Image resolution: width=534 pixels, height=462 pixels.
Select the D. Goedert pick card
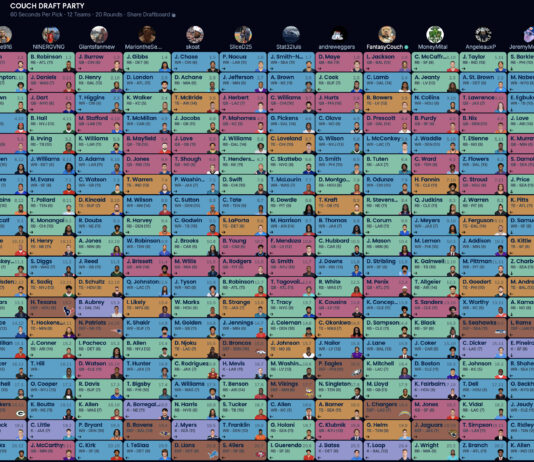483,287
